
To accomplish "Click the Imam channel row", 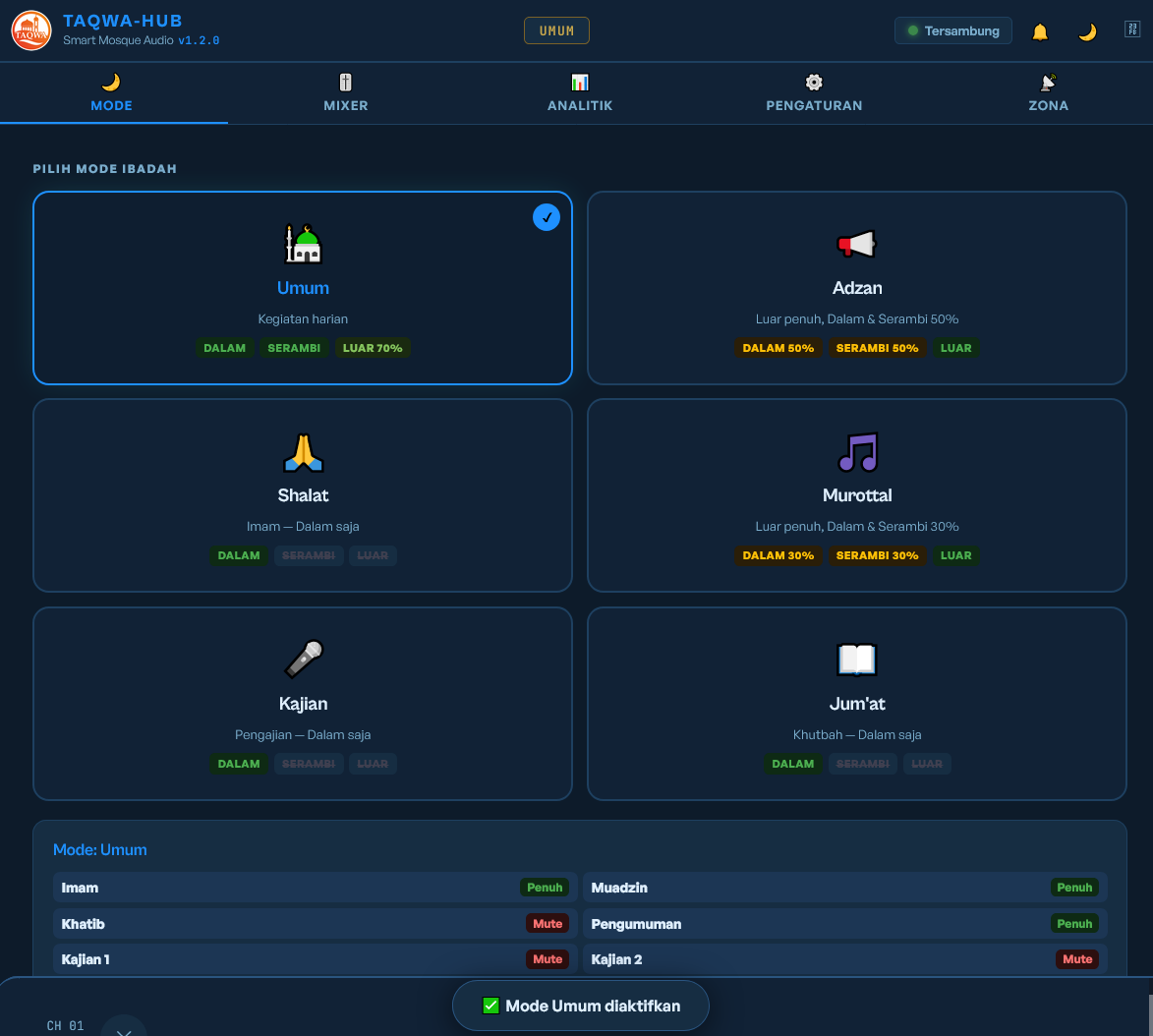I will tap(315, 888).
